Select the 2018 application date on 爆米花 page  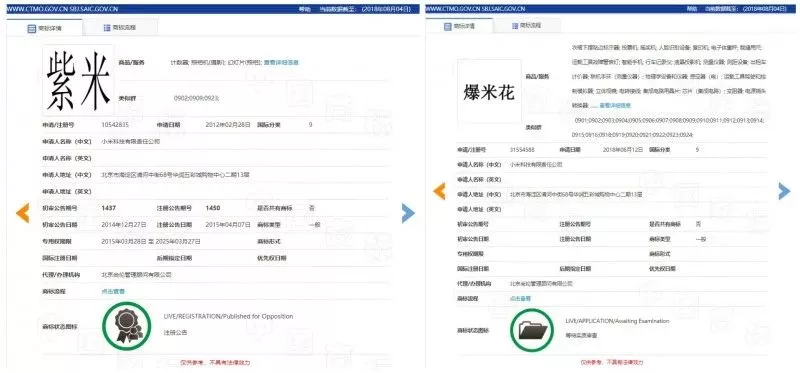(x=623, y=150)
